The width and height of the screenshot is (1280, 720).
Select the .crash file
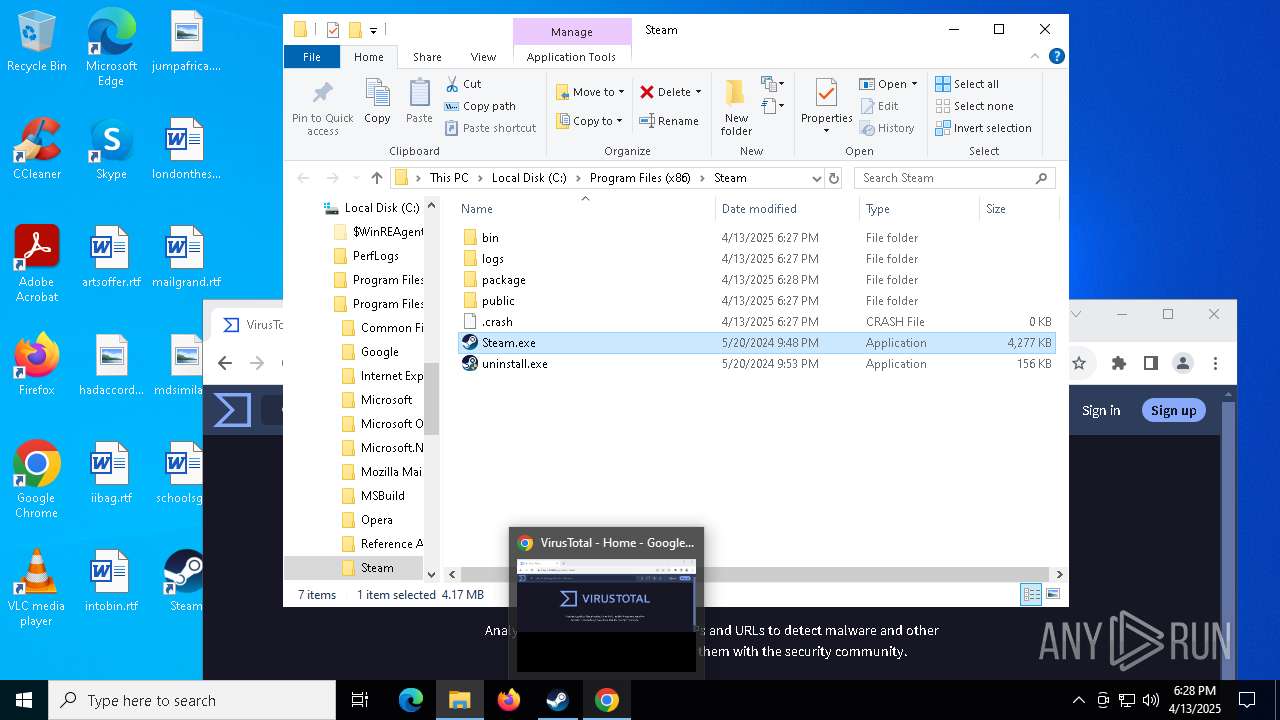click(x=756, y=322)
